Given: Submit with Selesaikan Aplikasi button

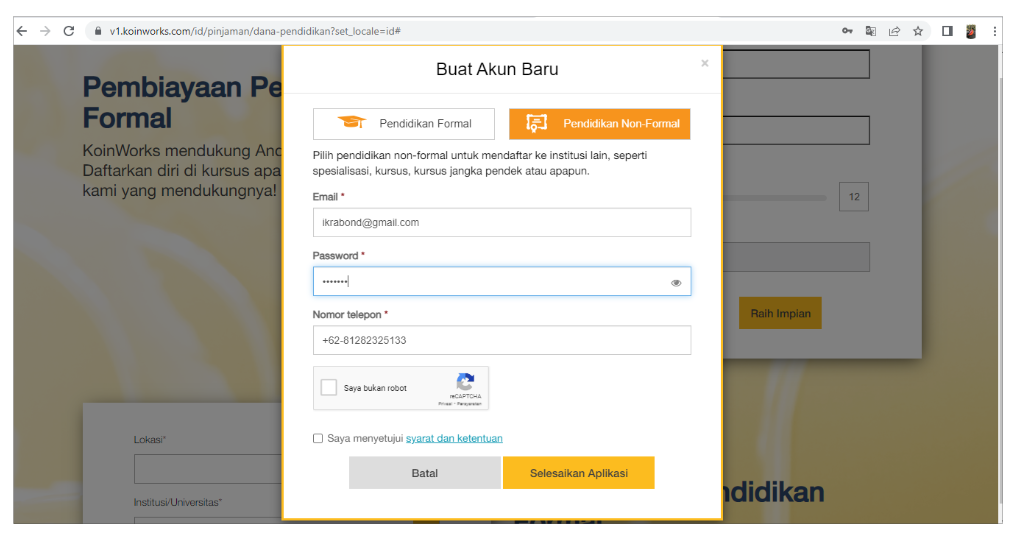Looking at the screenshot, I should coord(579,473).
